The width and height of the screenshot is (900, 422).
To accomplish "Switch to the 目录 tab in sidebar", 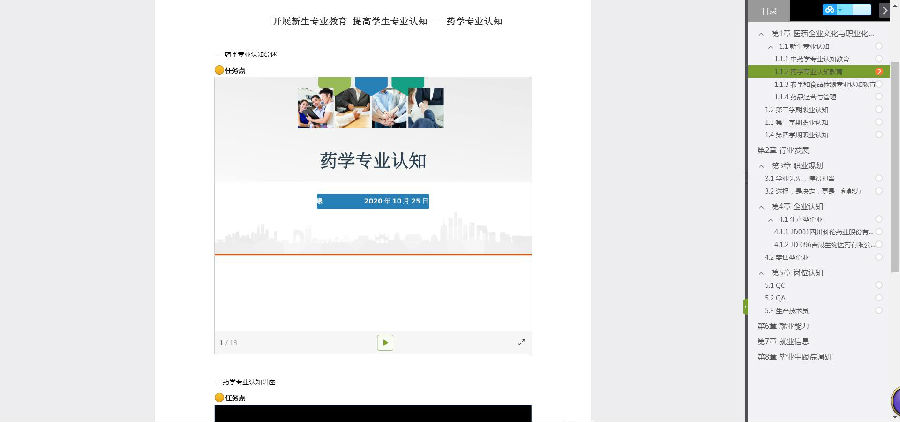I will pos(769,11).
